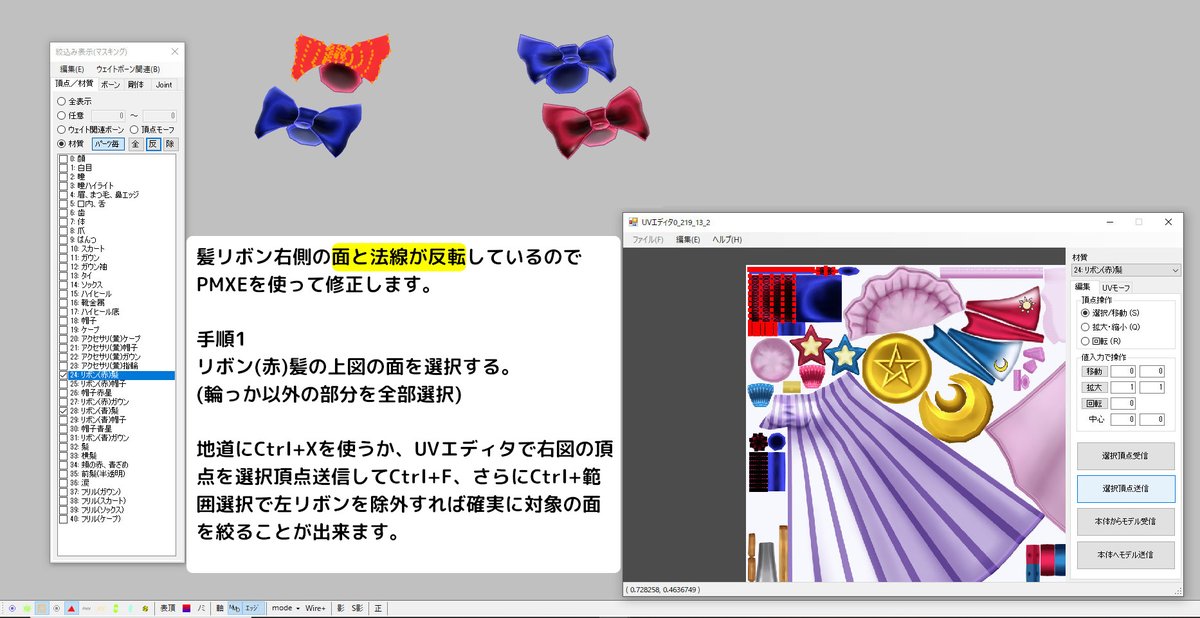Toggle the gray circle icon in bottom toolbar
The image size is (1200, 618).
point(57,608)
